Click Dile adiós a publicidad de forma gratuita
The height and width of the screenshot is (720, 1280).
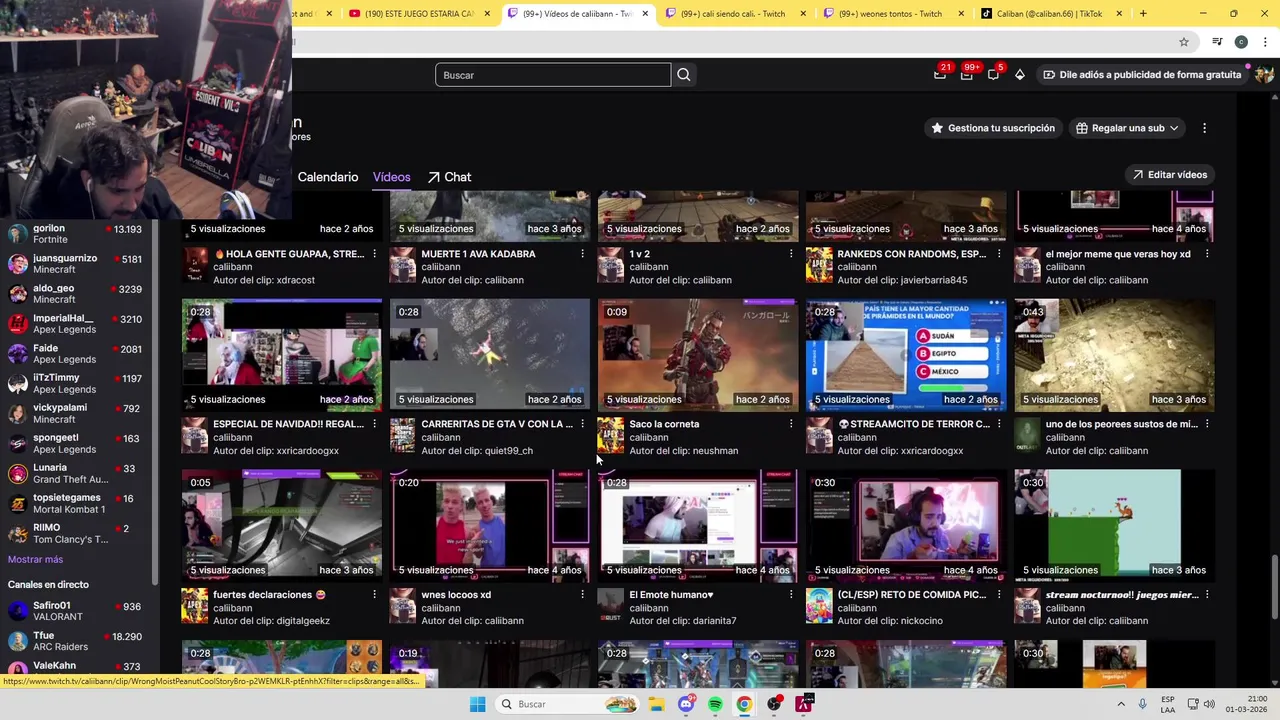click(x=1142, y=74)
